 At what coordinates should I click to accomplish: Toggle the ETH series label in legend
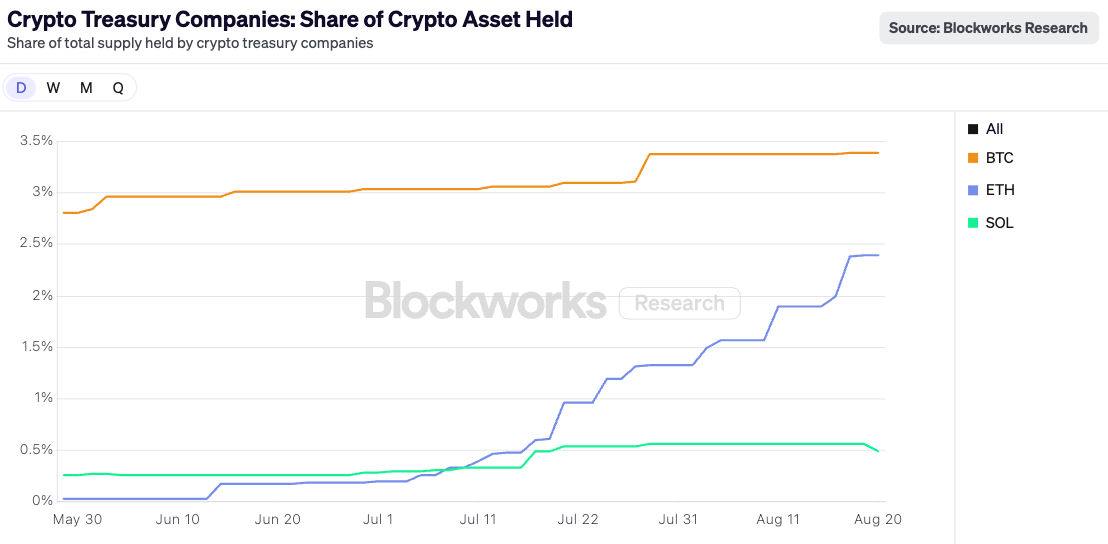1000,190
